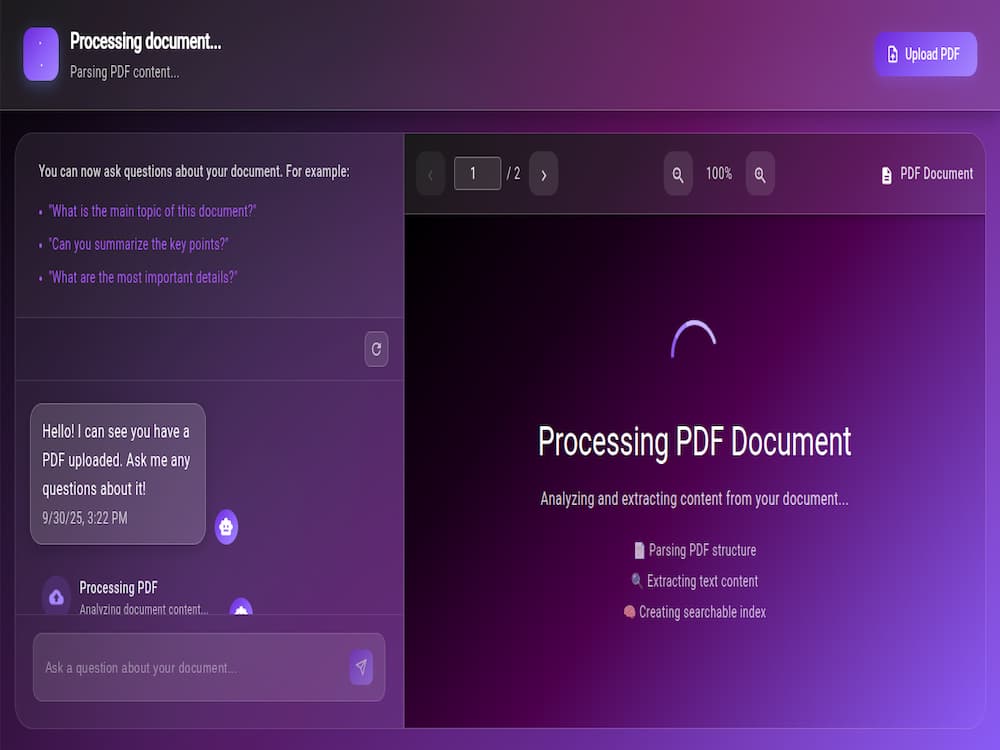This screenshot has width=1000, height=750.
Task: Click the PDF Document file icon
Action: 886,175
